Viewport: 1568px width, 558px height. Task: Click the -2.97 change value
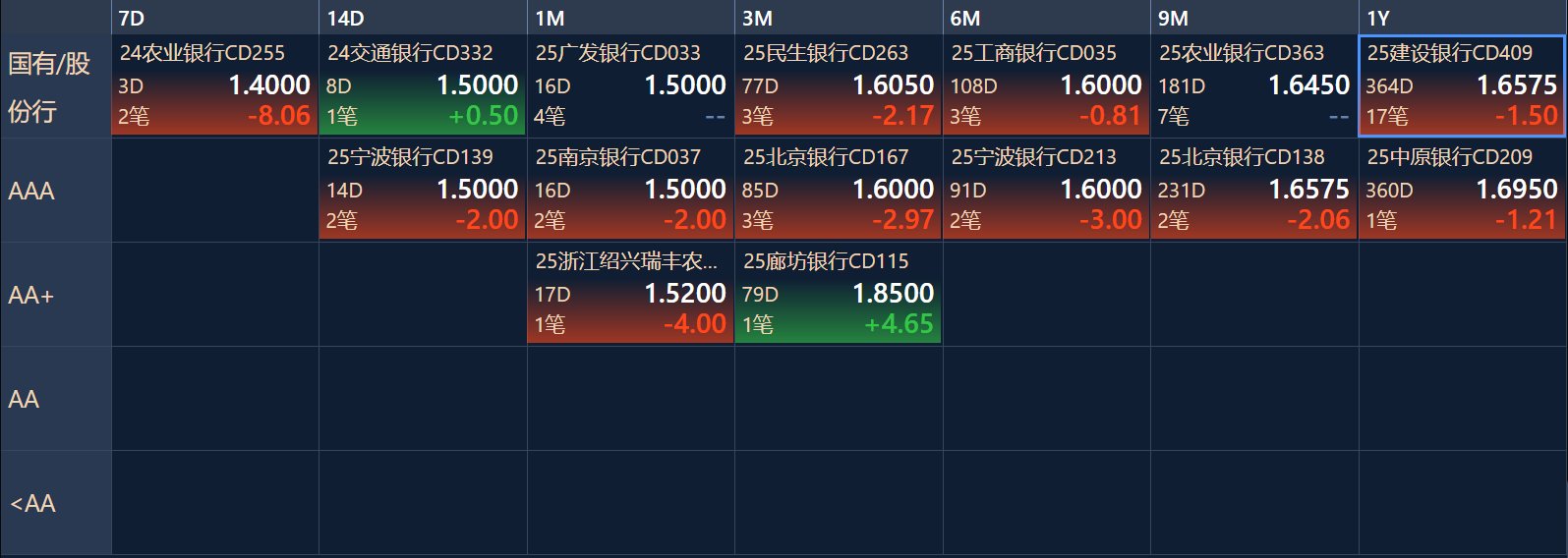coord(902,220)
